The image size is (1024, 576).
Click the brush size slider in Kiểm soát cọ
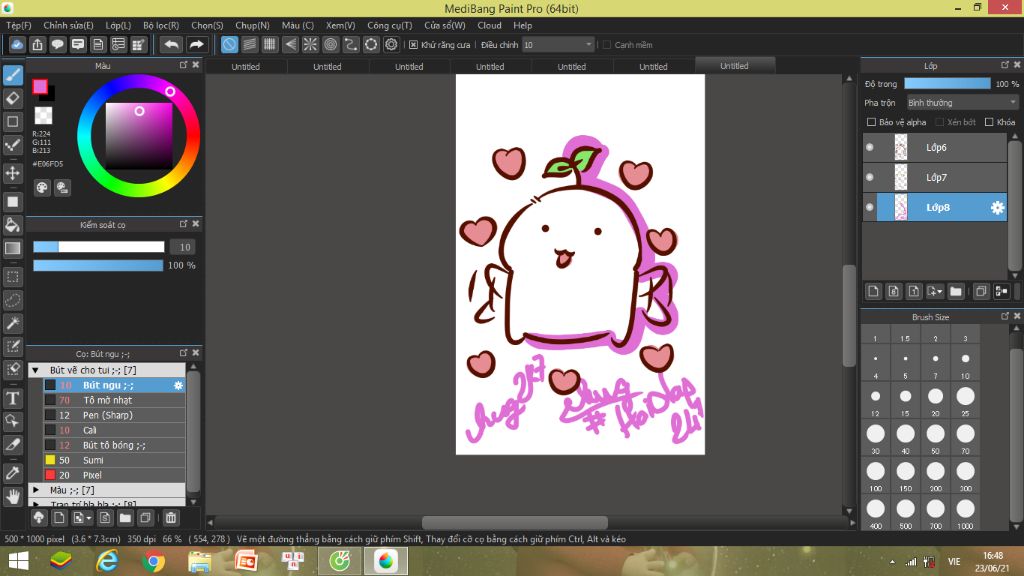point(99,247)
